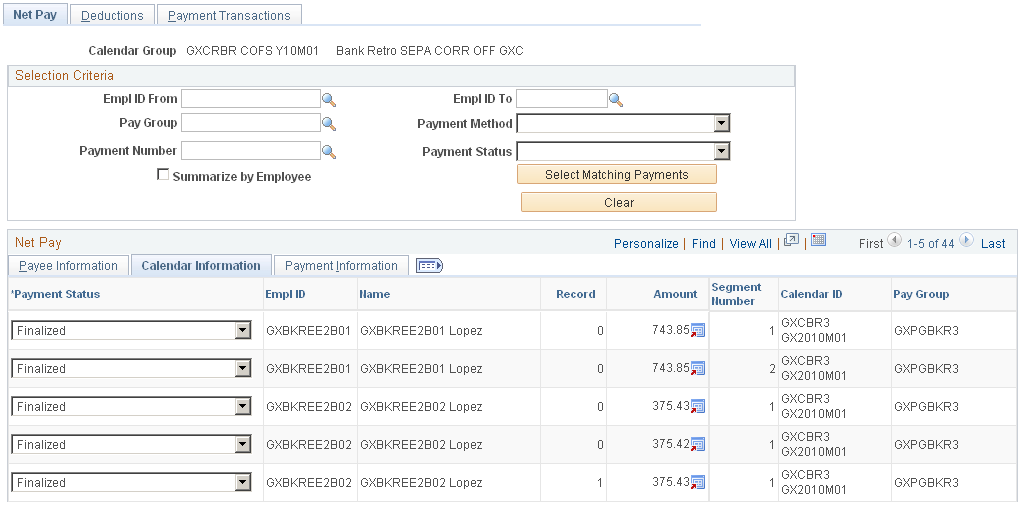Sort by Pay Group column header
Screen dimensions: 1021x506
pyautogui.click(x=921, y=294)
